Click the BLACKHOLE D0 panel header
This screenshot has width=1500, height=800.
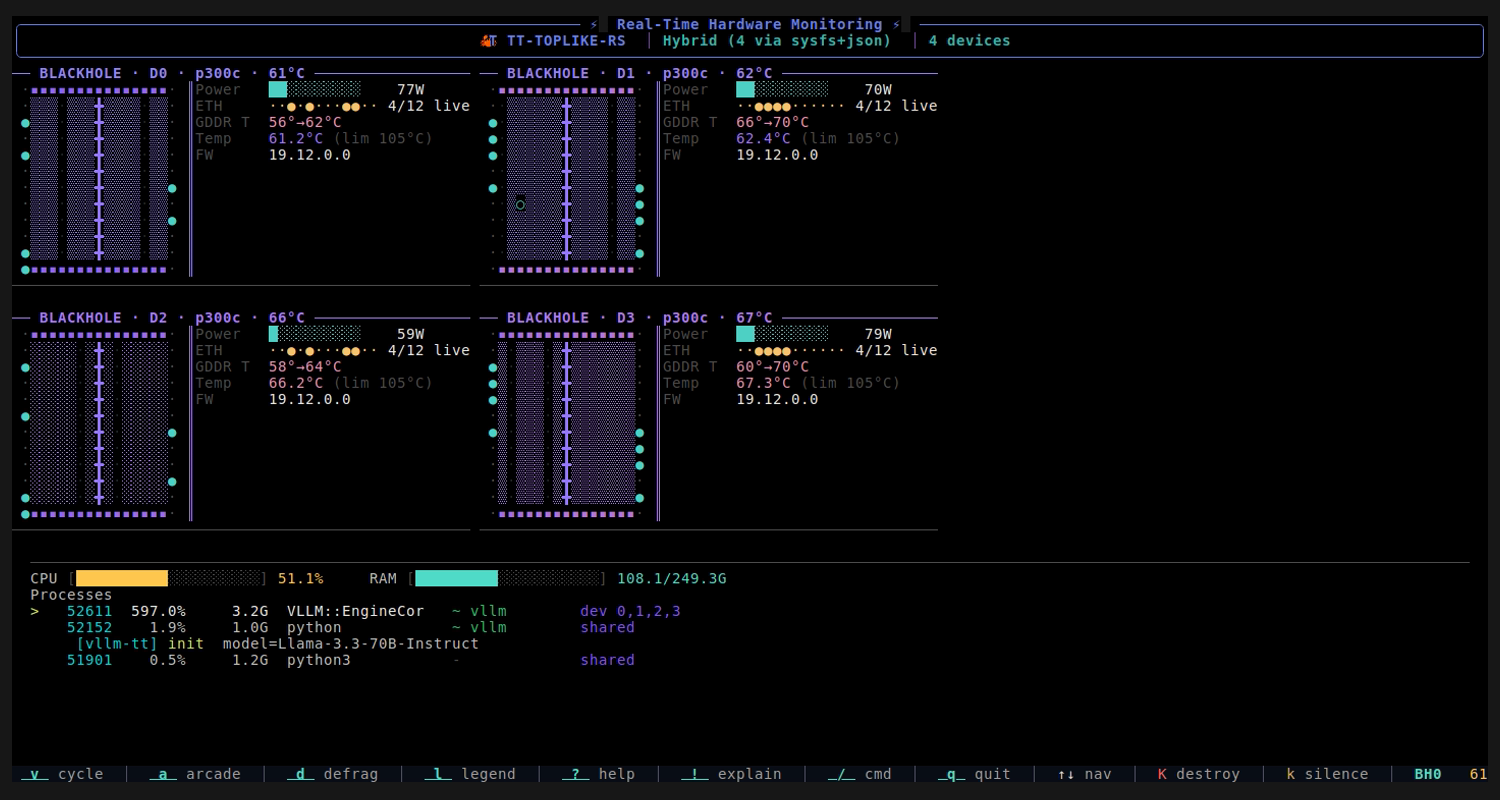(x=172, y=73)
